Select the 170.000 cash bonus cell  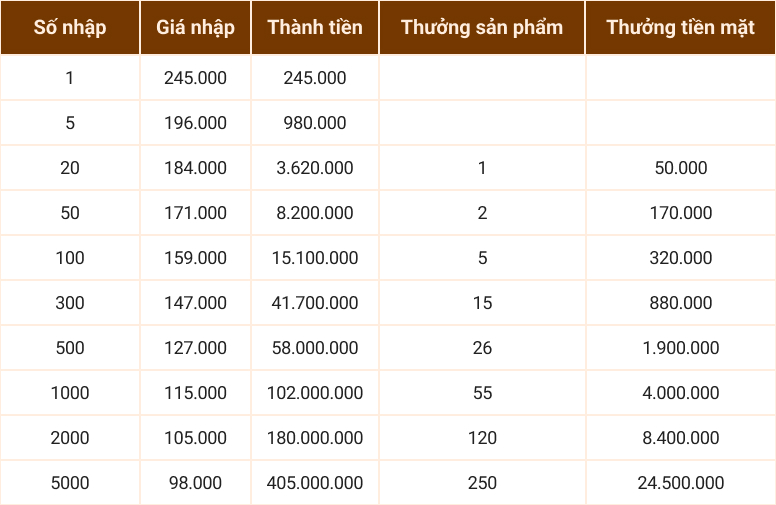(x=680, y=213)
